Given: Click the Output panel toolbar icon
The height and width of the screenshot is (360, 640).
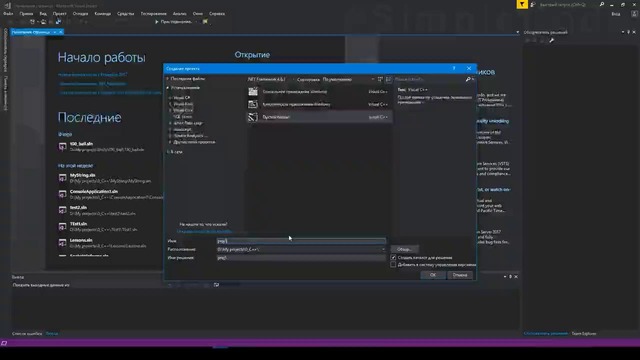Looking at the screenshot, I should pyautogui.click(x=216, y=285).
